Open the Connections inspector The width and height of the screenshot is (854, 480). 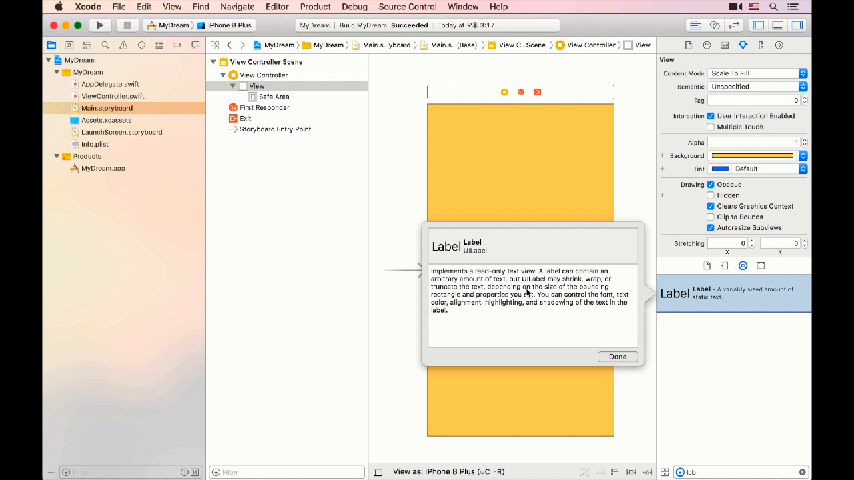point(779,45)
